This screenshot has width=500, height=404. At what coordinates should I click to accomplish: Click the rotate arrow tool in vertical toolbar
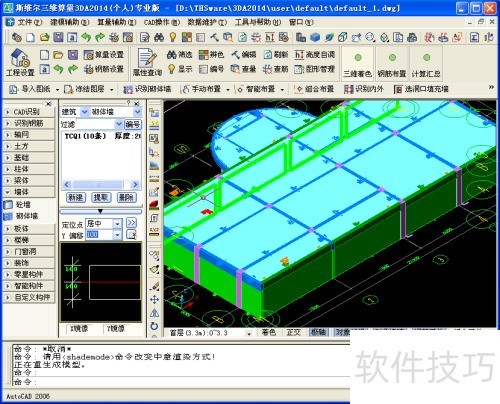click(x=154, y=326)
